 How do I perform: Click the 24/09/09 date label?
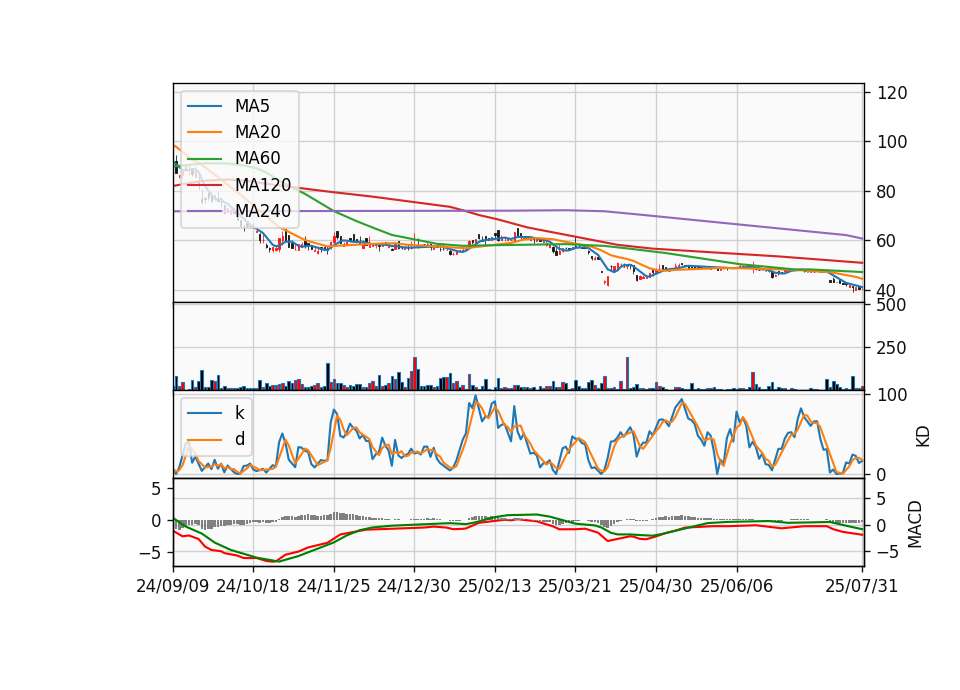pyautogui.click(x=173, y=586)
